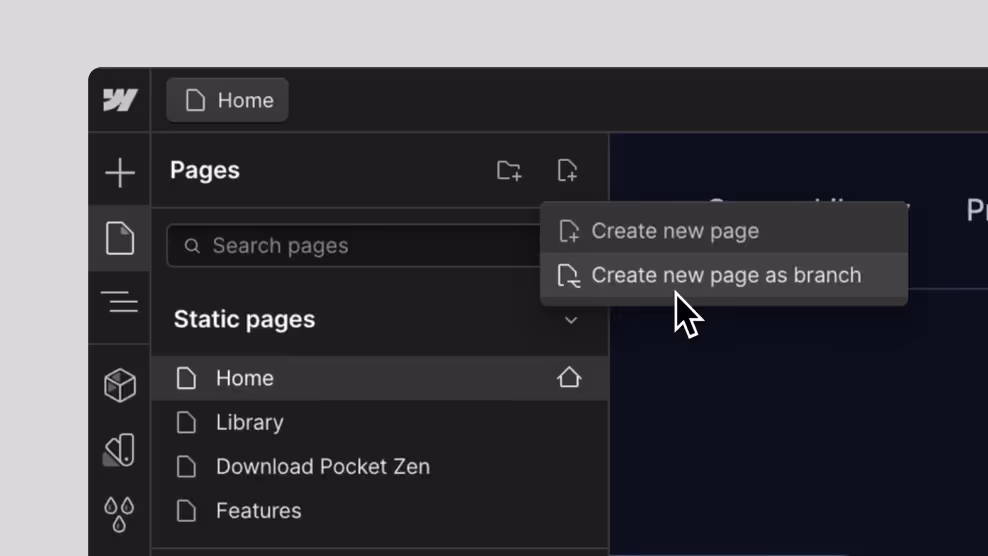
Task: Select Create new page as branch
Action: click(x=724, y=275)
